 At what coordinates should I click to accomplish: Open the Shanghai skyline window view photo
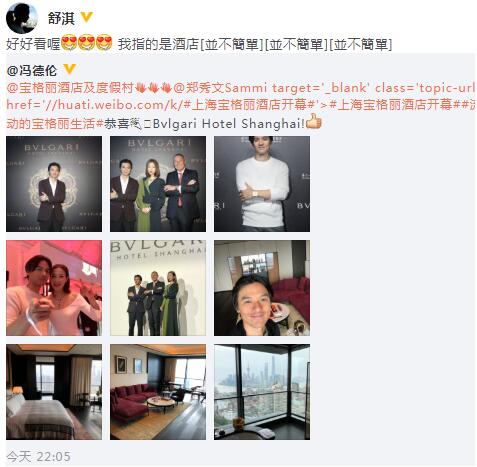[x=262, y=392]
